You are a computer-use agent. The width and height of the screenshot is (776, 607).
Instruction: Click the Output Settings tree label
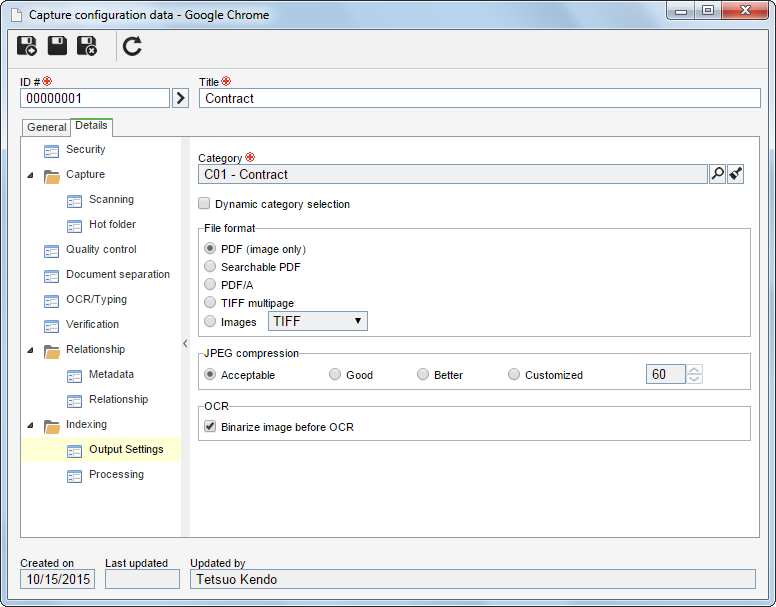tap(126, 449)
